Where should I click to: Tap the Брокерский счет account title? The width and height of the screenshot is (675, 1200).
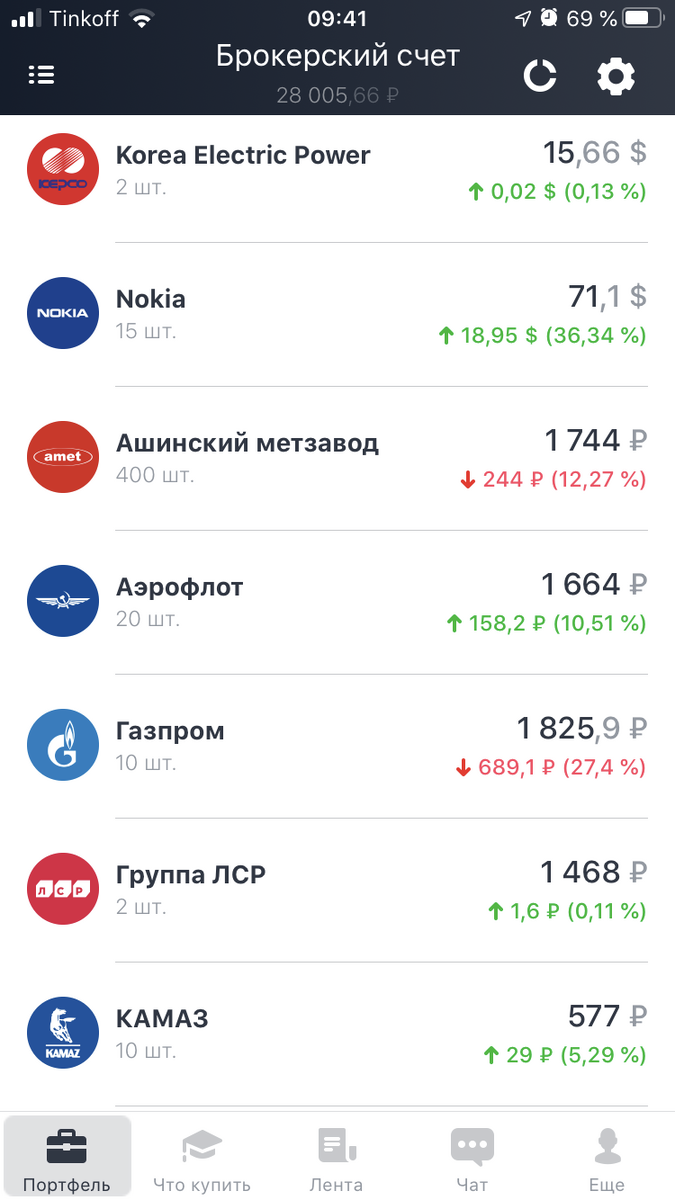pyautogui.click(x=337, y=56)
